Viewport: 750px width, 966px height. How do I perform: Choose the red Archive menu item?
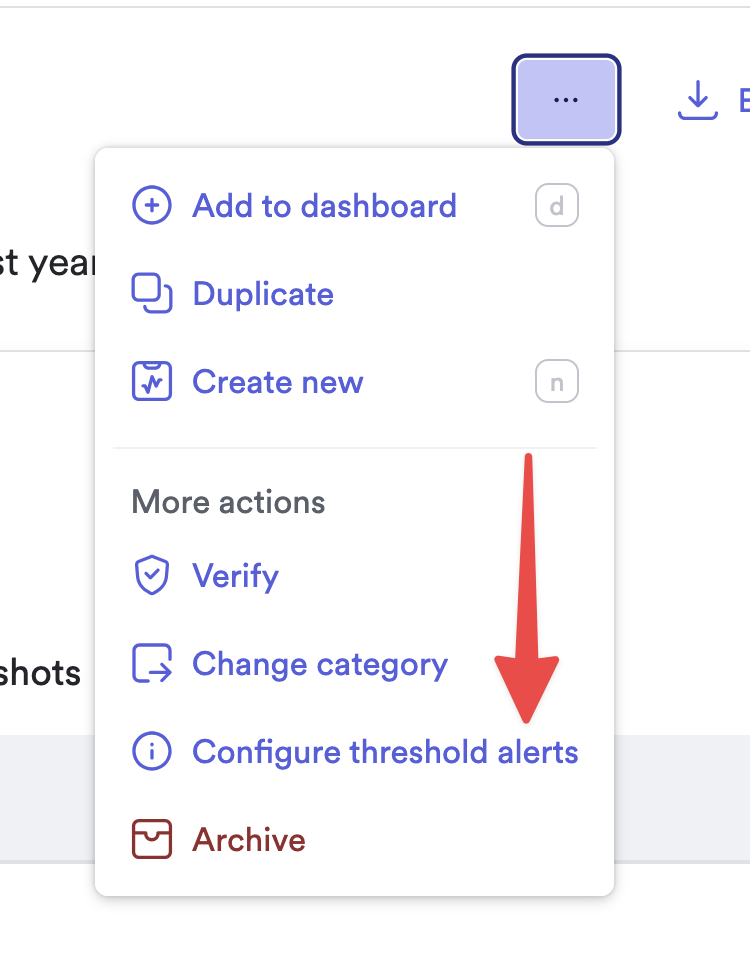(249, 840)
